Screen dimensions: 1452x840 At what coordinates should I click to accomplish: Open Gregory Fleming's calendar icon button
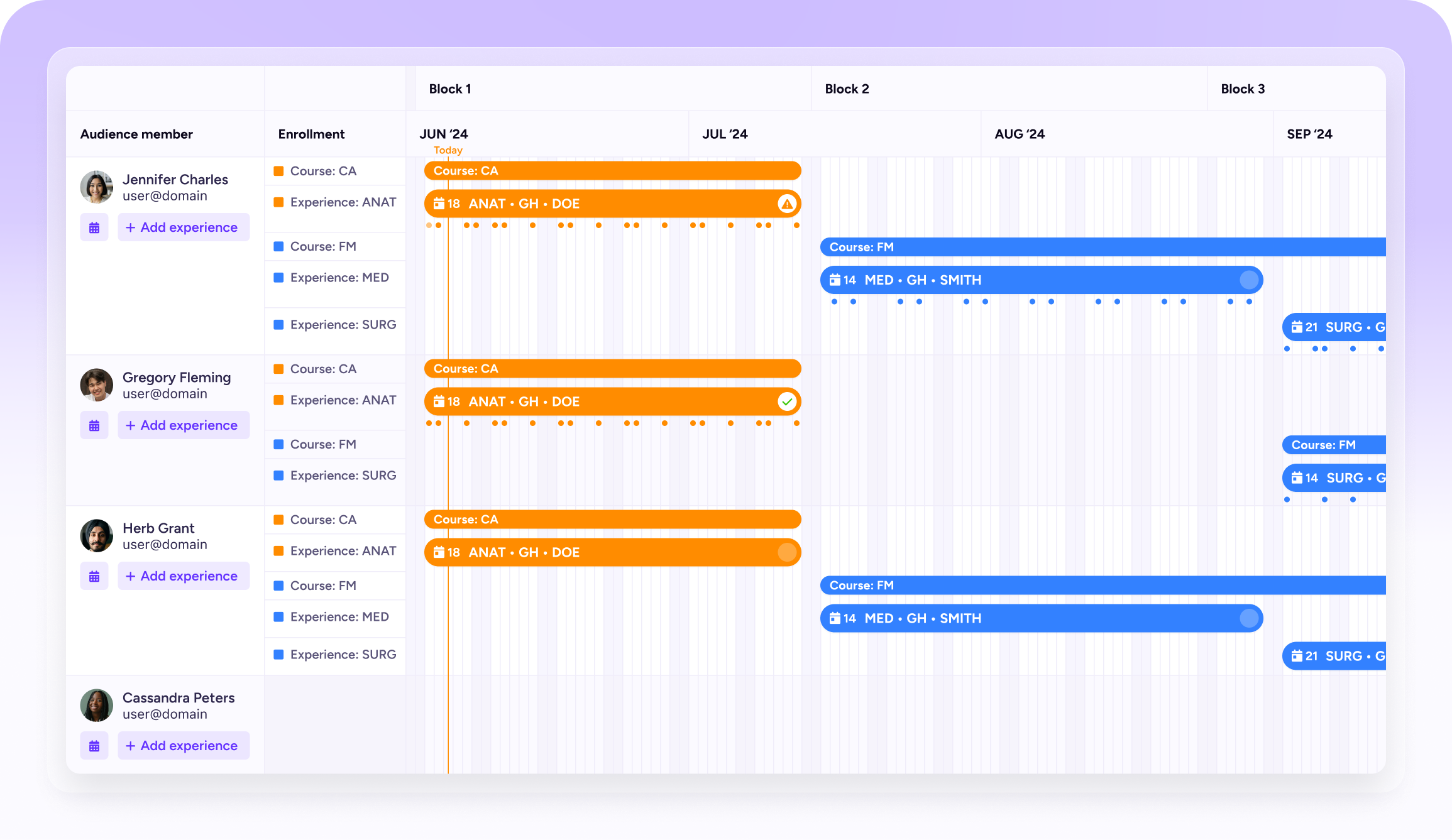tap(94, 425)
